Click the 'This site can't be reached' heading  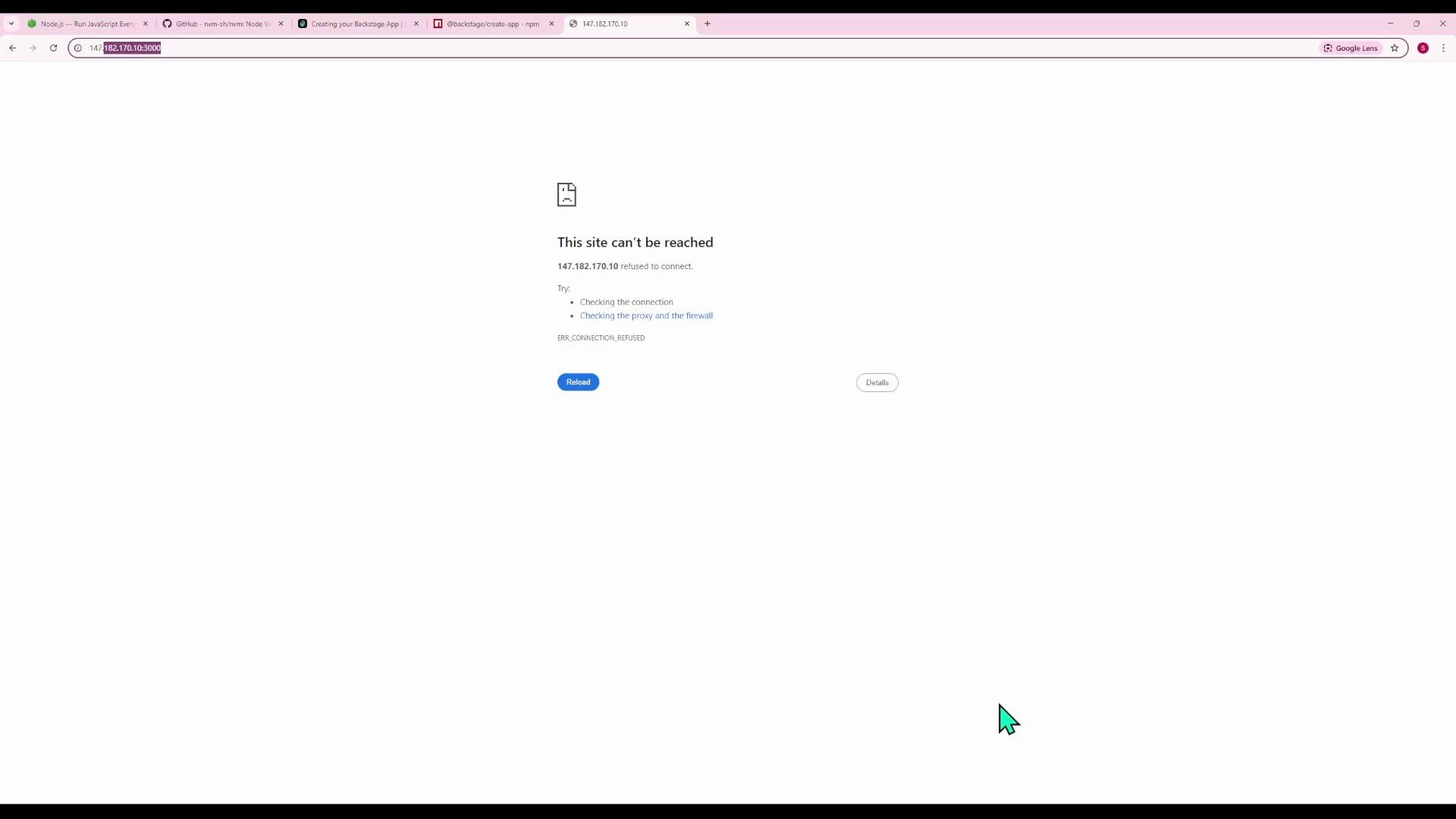click(x=635, y=243)
